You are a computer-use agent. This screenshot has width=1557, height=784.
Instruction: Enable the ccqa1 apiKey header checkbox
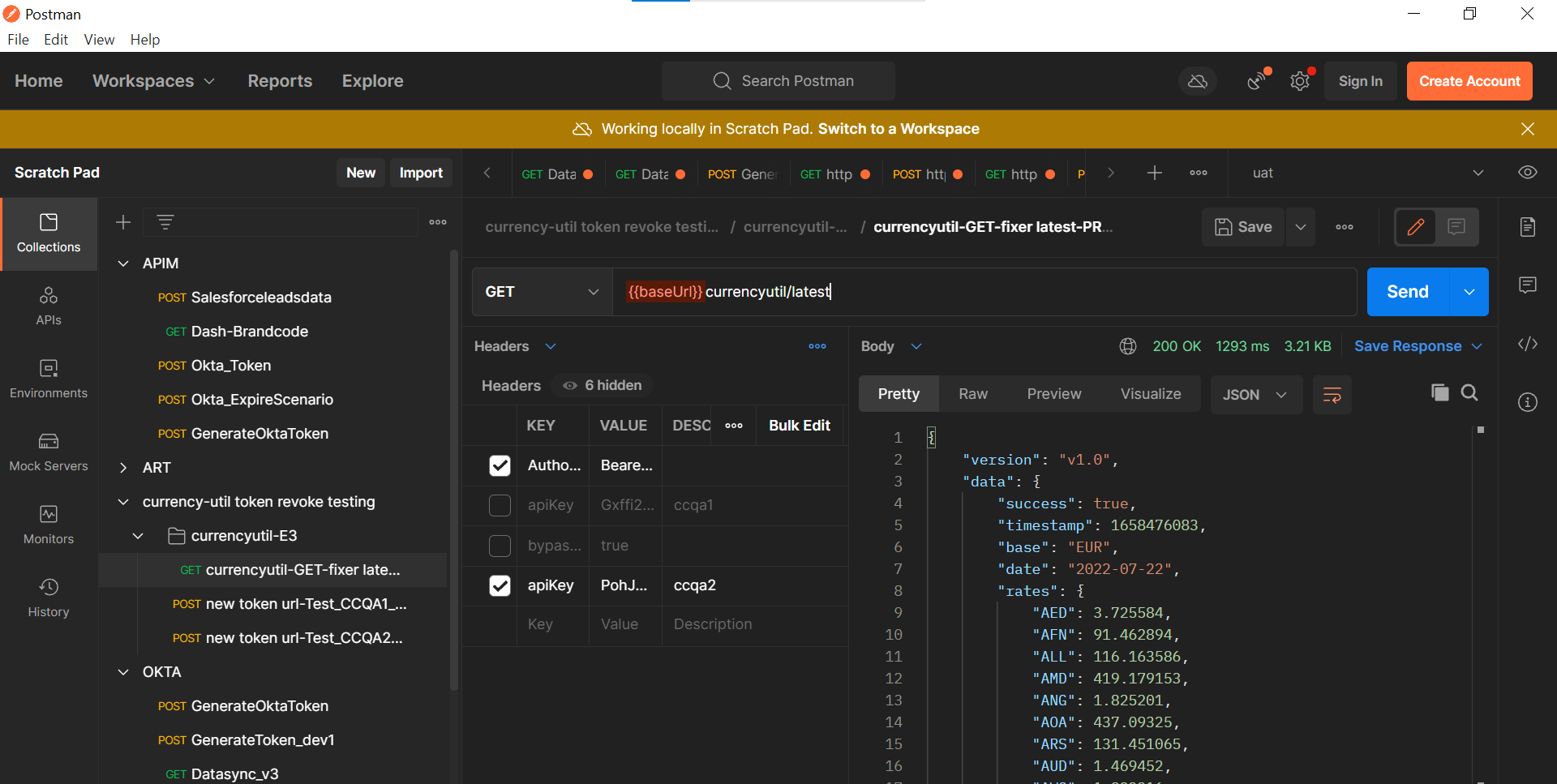point(500,505)
